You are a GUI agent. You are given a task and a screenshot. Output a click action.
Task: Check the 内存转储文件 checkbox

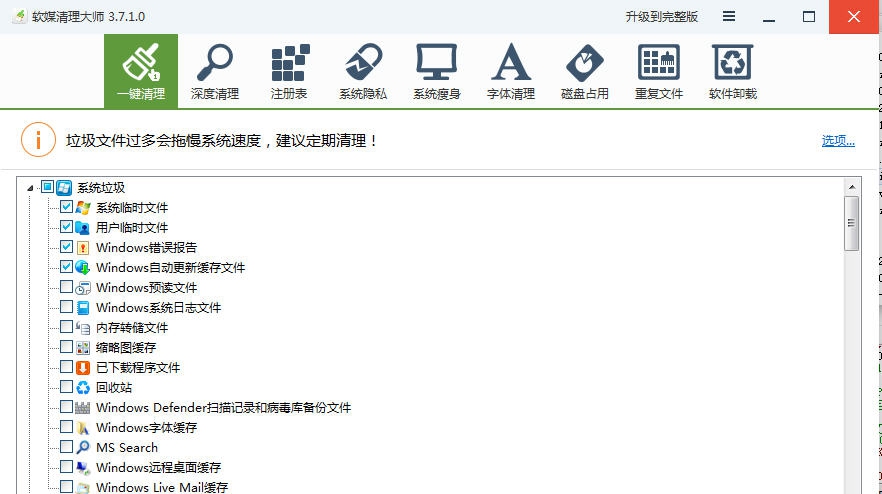(x=66, y=327)
